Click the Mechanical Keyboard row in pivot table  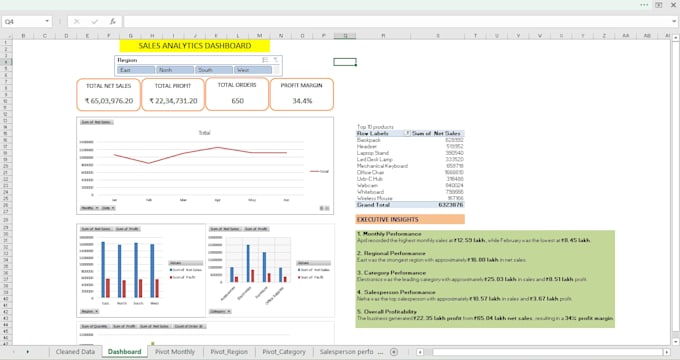(x=410, y=166)
